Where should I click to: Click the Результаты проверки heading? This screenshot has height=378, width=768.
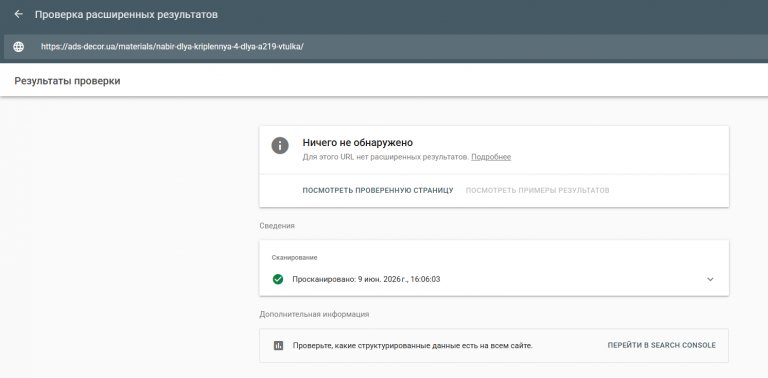pyautogui.click(x=67, y=81)
